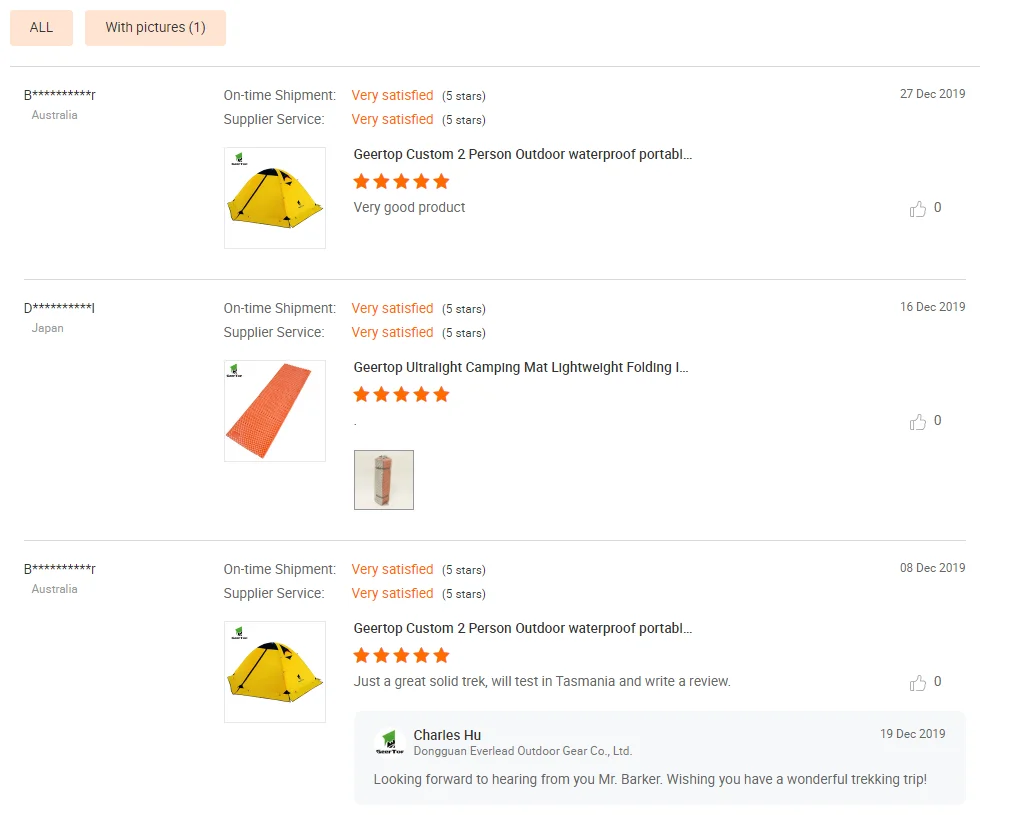The height and width of the screenshot is (815, 1020).
Task: Click the GeerTop logo beside Charles Hu
Action: click(388, 743)
